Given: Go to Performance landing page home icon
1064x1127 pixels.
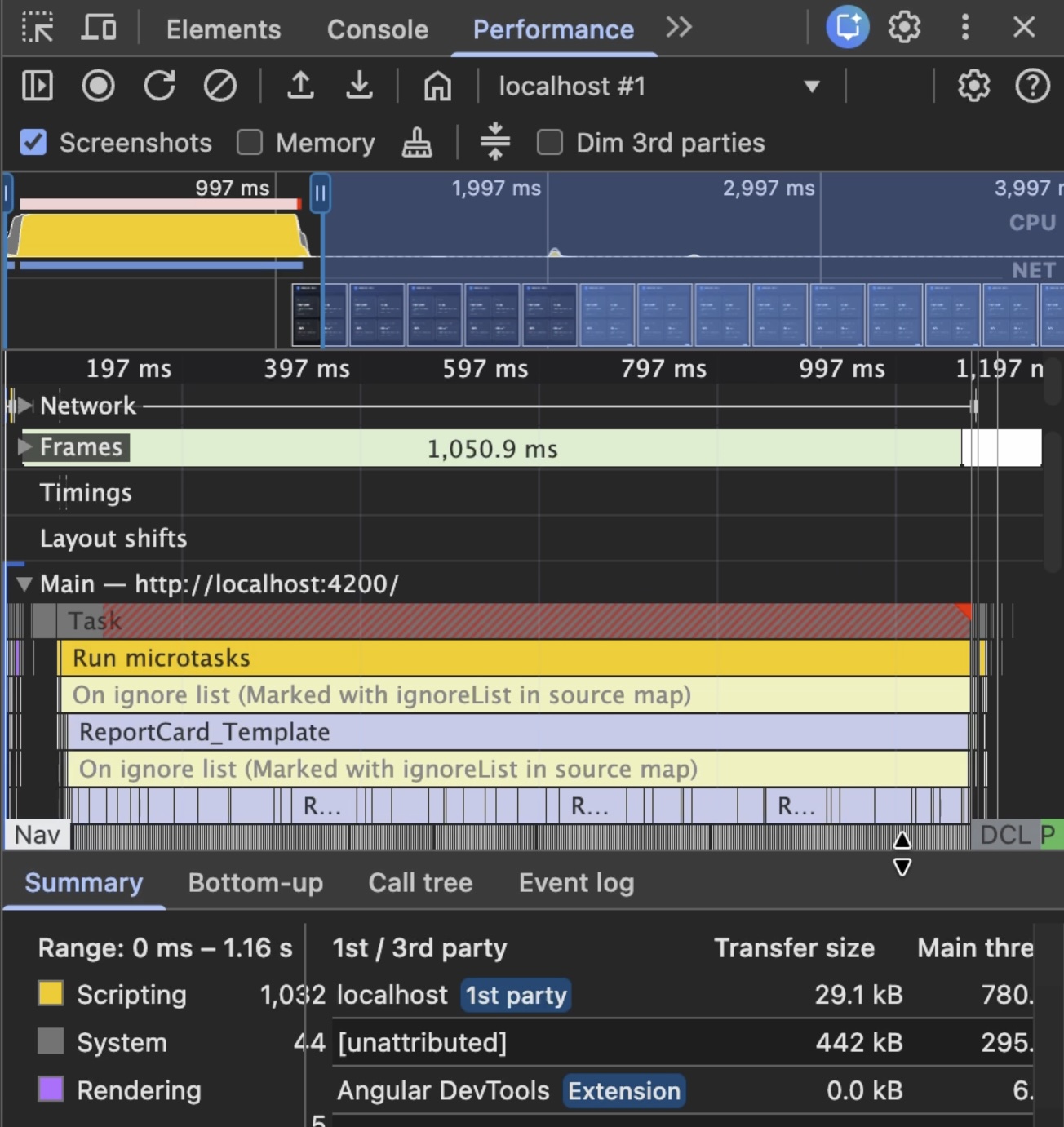Looking at the screenshot, I should click(x=437, y=86).
